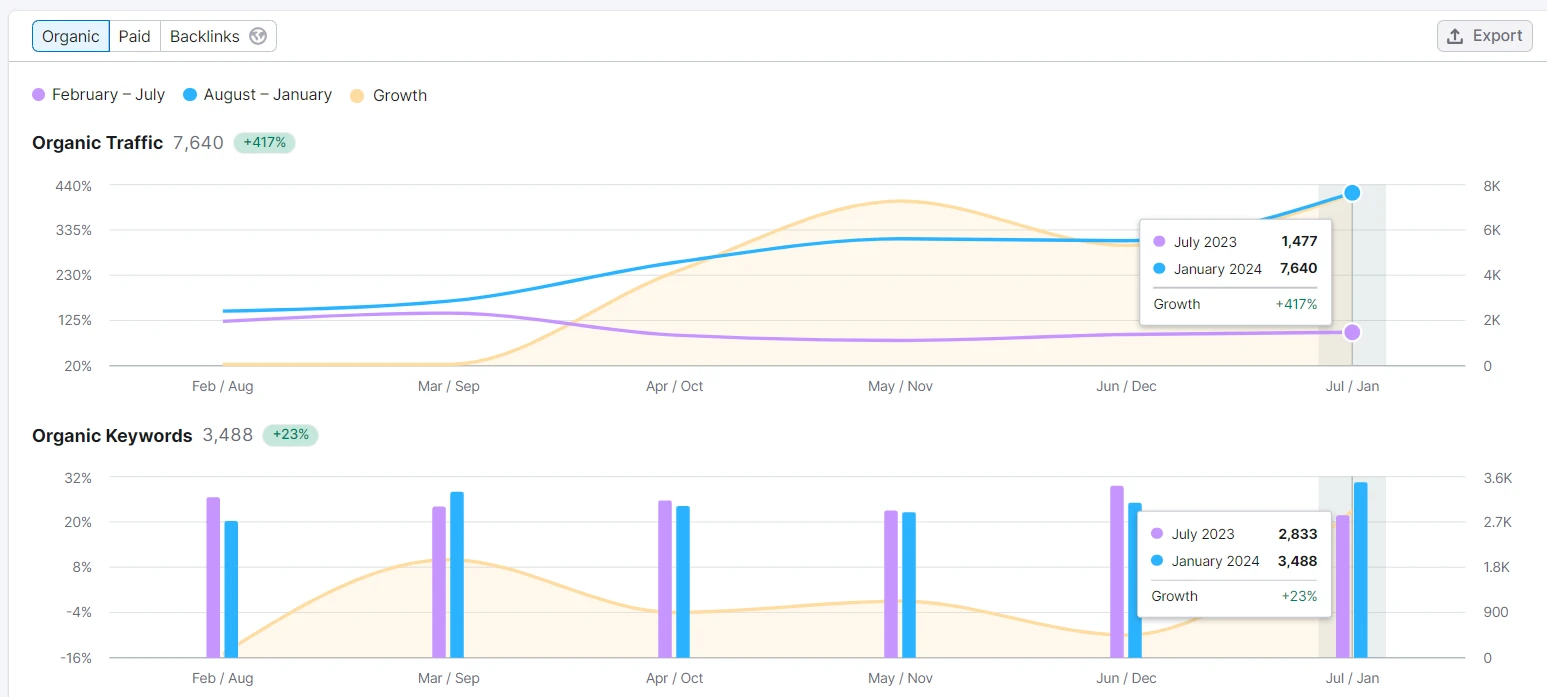Image resolution: width=1547 pixels, height=697 pixels.
Task: Click the blue Nov bar in keywords chart
Action: click(x=909, y=585)
